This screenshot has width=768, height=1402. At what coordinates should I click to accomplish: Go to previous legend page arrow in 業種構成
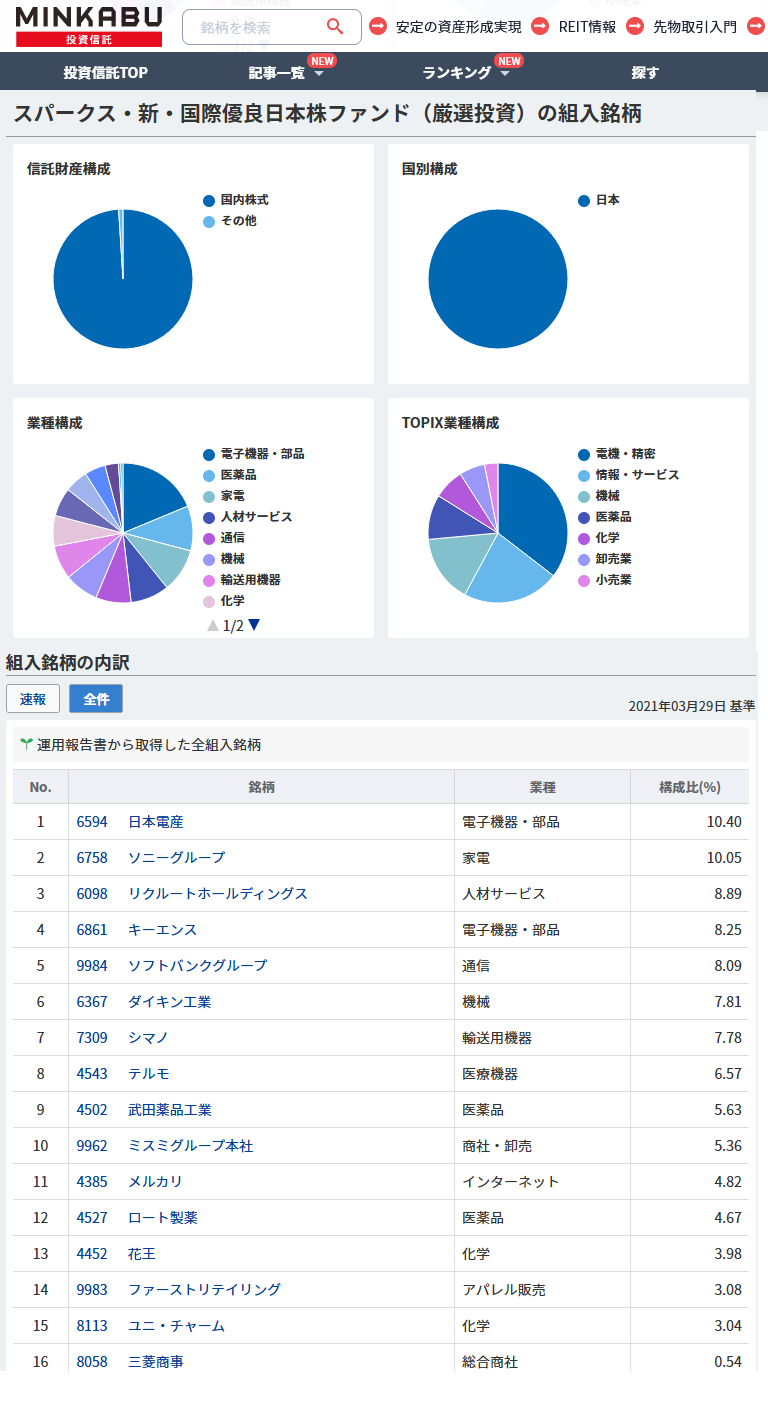[213, 625]
